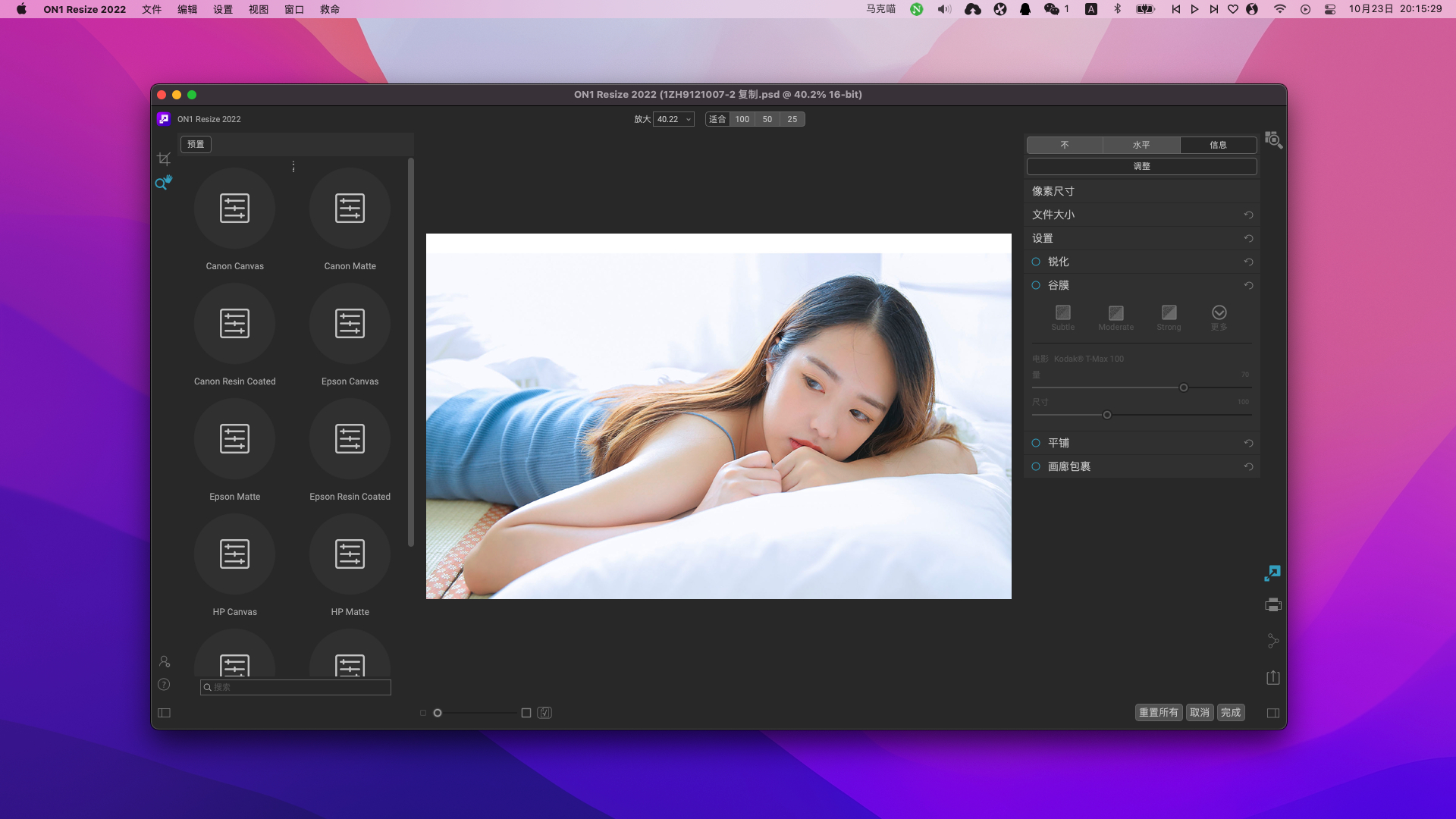The width and height of the screenshot is (1456, 819).
Task: Expand the 设置 section
Action: pyautogui.click(x=1043, y=238)
